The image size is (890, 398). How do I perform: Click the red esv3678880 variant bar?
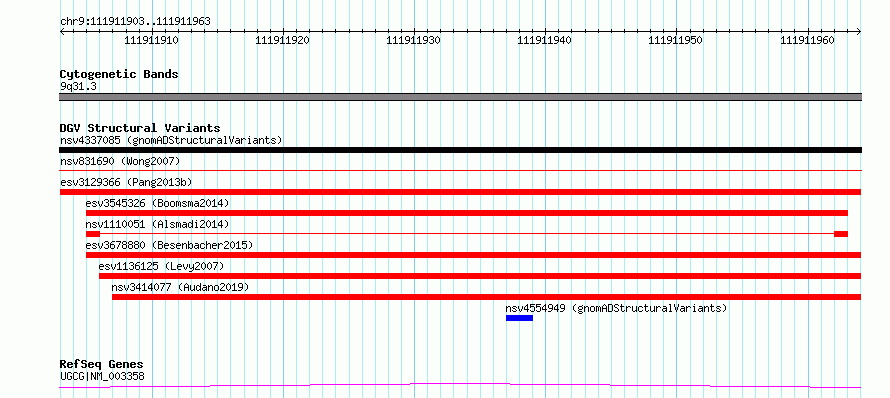pos(473,255)
